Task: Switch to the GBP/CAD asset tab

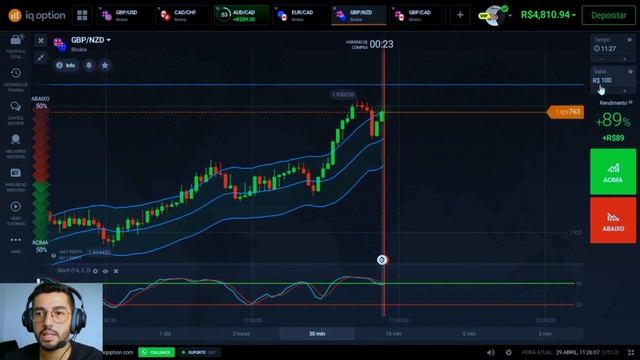Action: [x=417, y=16]
